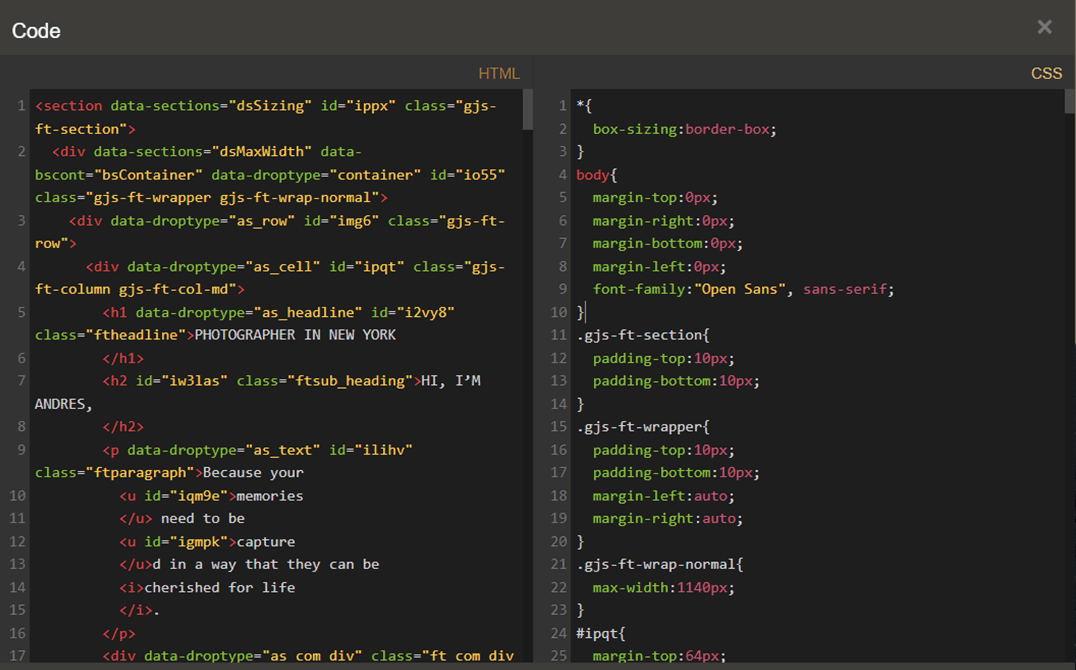Close the Code dialog with the X

click(x=1044, y=27)
